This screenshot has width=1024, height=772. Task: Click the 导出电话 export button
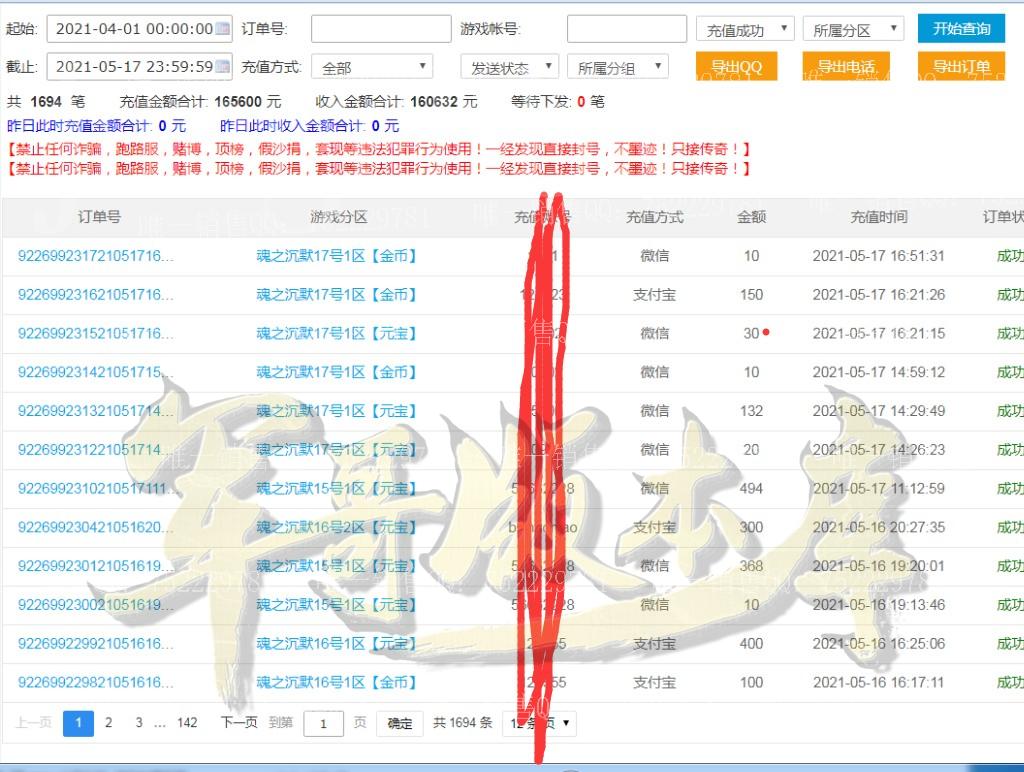tap(846, 67)
